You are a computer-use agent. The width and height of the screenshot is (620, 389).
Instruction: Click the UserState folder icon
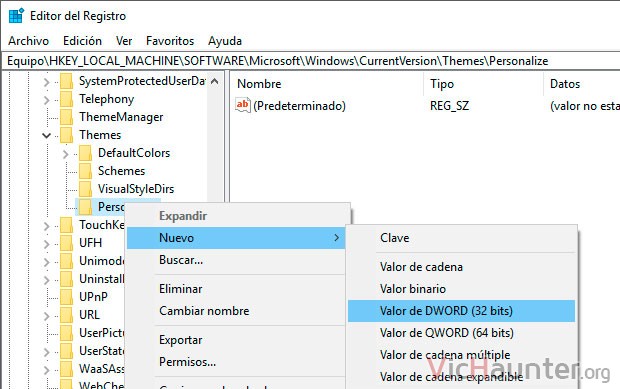click(x=66, y=351)
